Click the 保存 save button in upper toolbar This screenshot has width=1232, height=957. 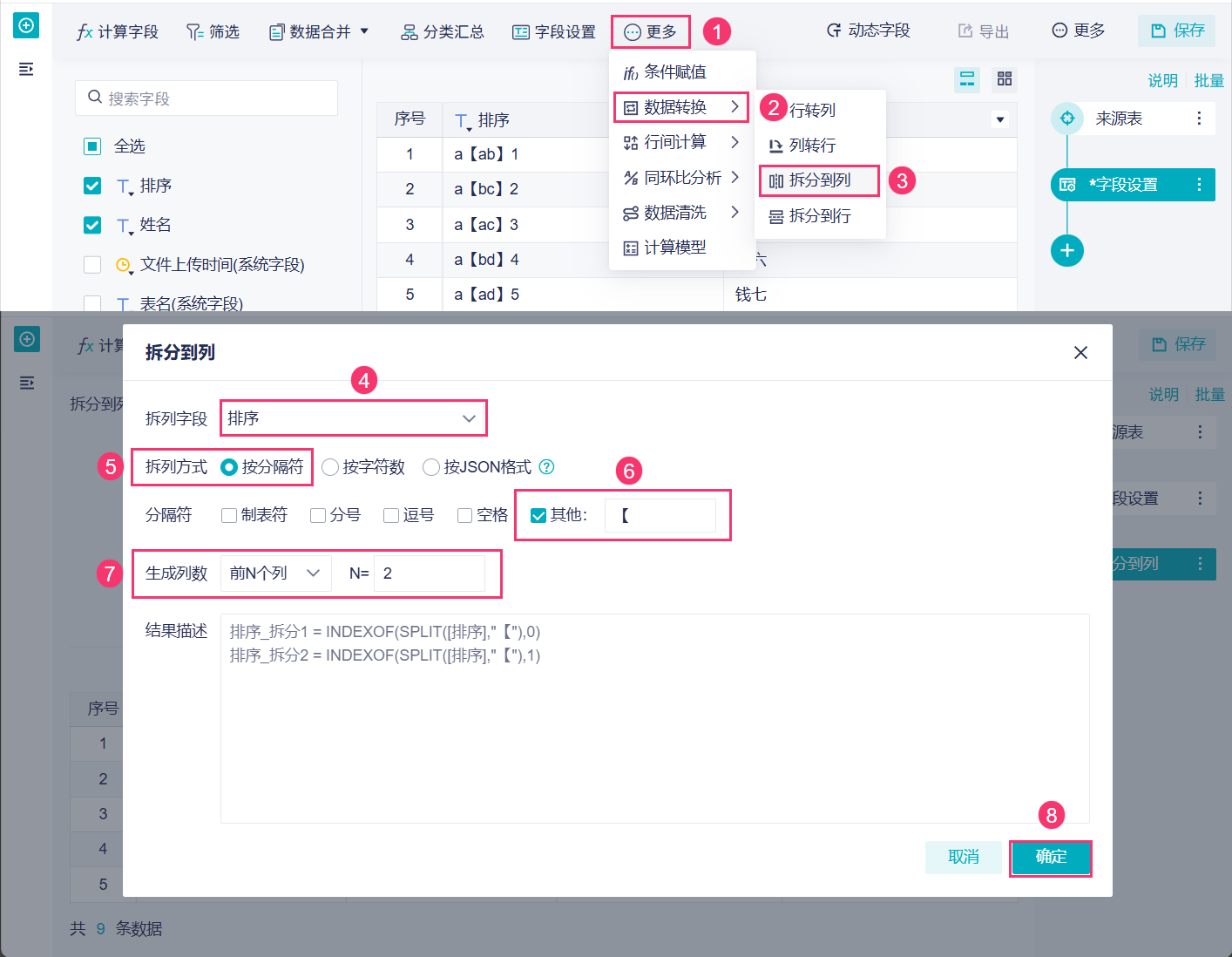tap(1177, 31)
